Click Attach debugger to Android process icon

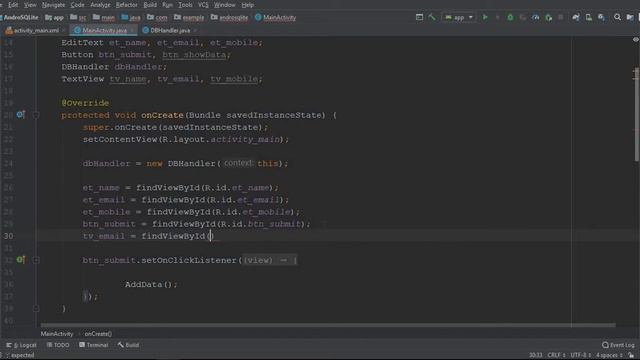pos(549,17)
